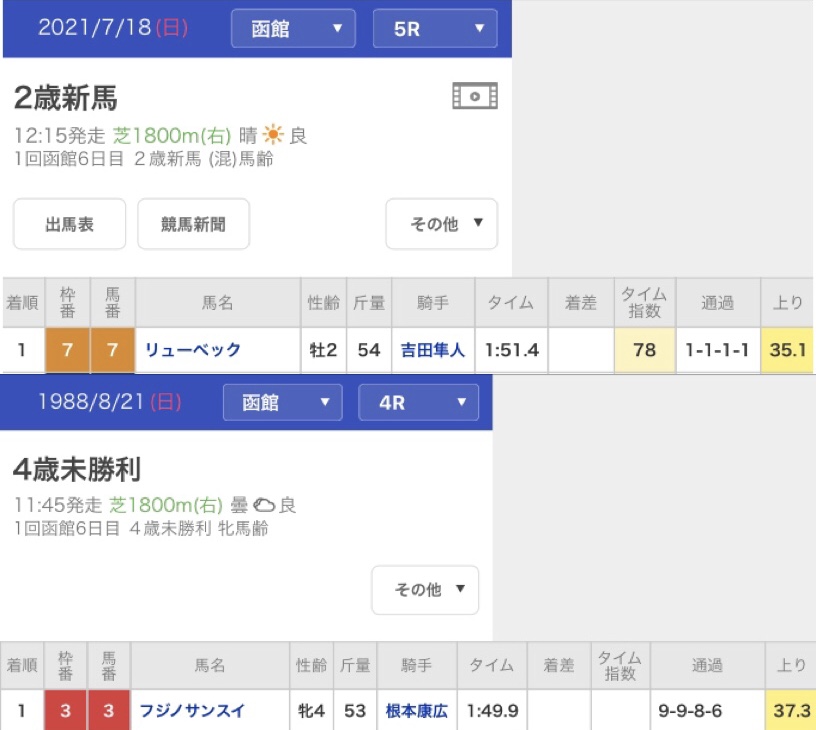The height and width of the screenshot is (730, 816).
Task: Click the red 枠番 3 cell
Action: coord(65,712)
